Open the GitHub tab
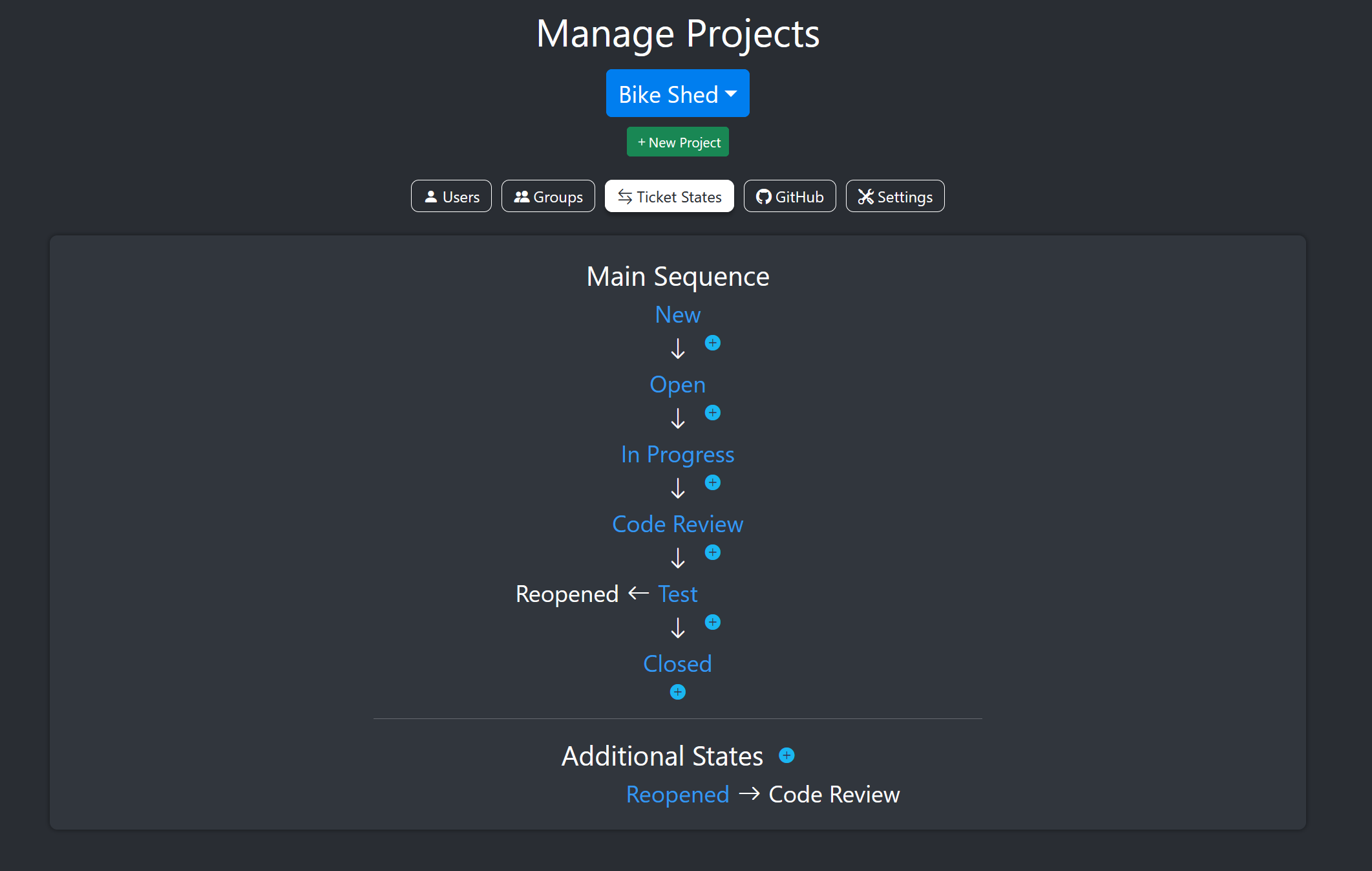The image size is (1372, 871). 789,197
